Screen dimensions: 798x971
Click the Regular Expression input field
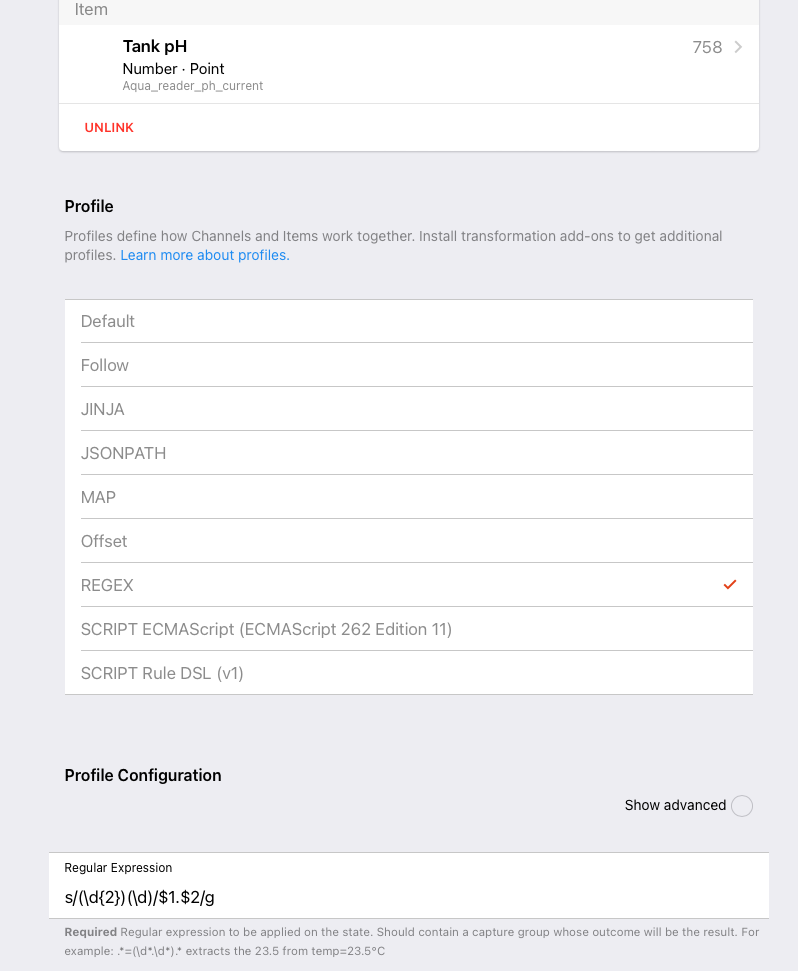(408, 897)
